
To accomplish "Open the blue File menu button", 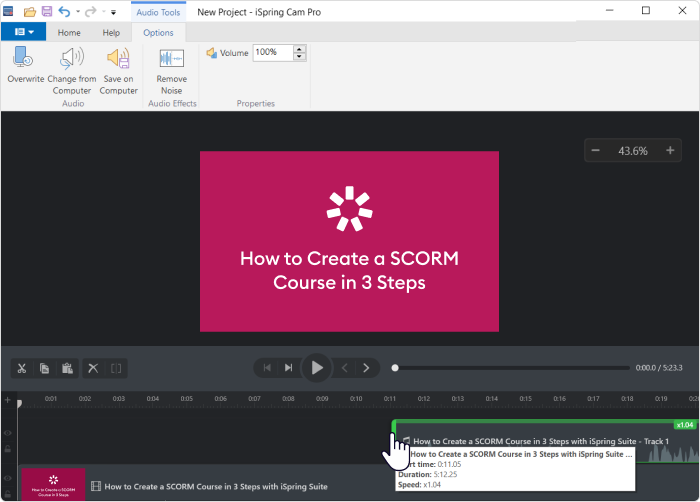I will tap(24, 32).
